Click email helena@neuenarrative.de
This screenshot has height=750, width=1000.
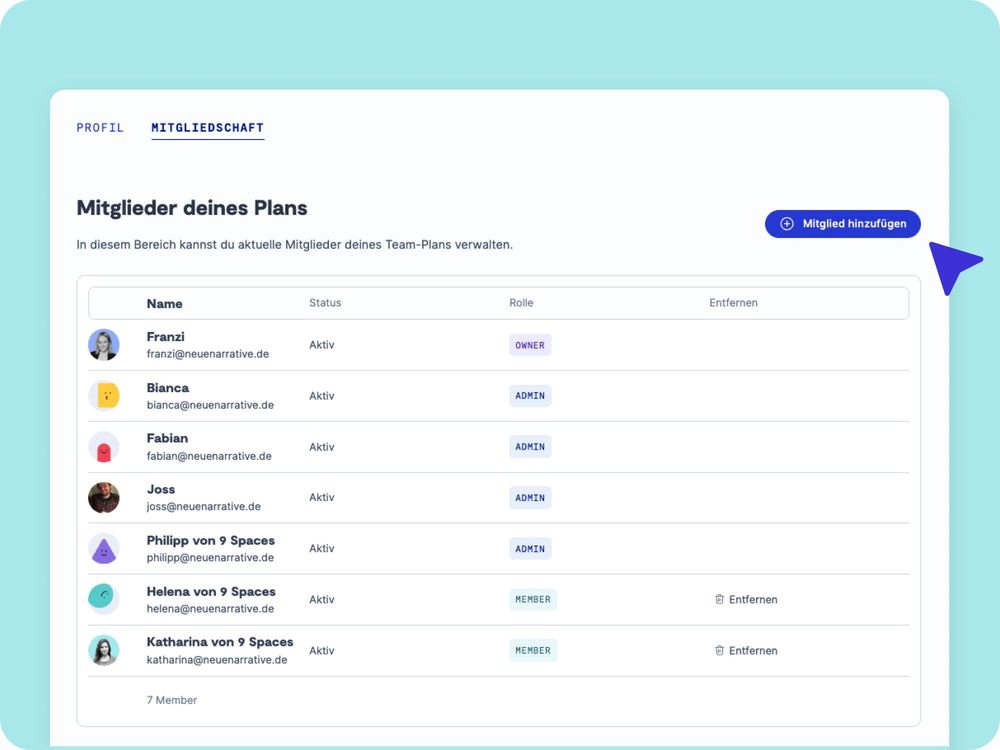[210, 608]
